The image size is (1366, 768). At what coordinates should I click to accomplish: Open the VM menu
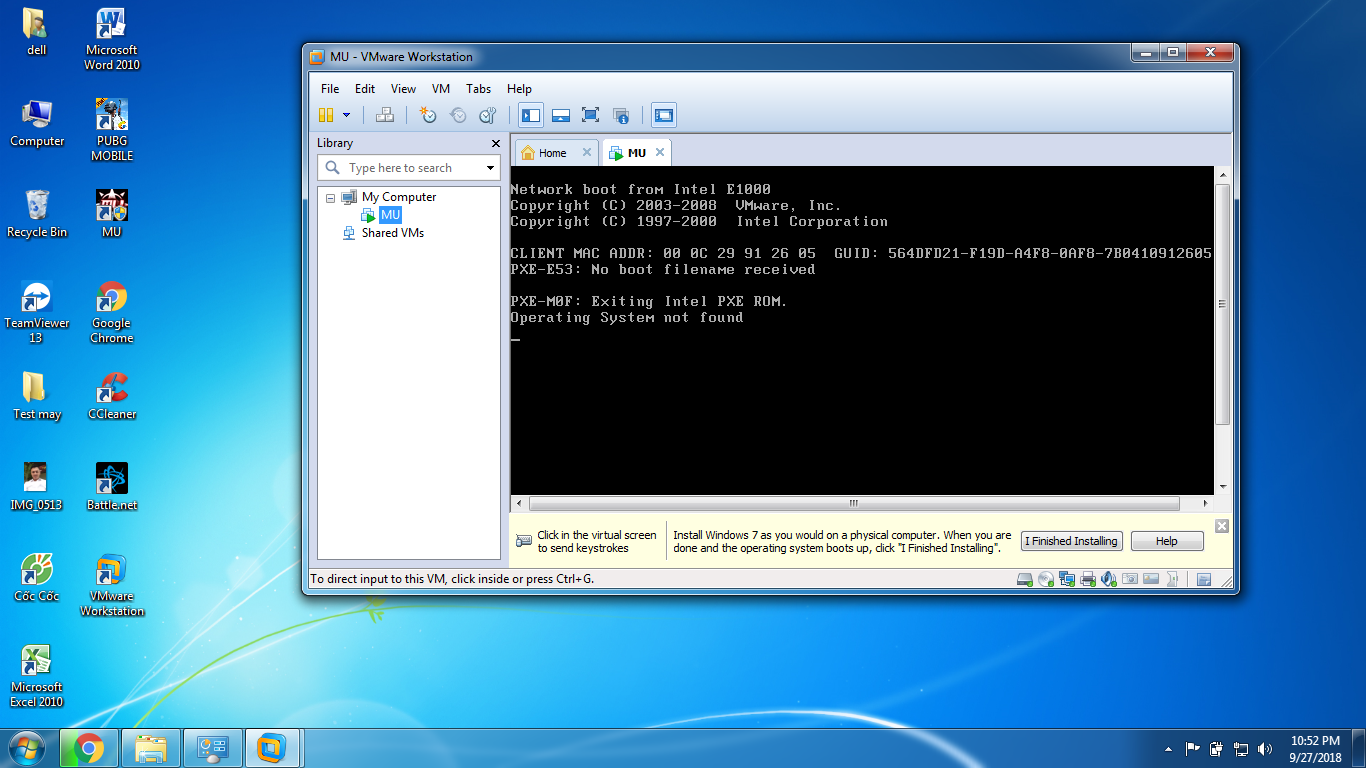pyautogui.click(x=441, y=89)
